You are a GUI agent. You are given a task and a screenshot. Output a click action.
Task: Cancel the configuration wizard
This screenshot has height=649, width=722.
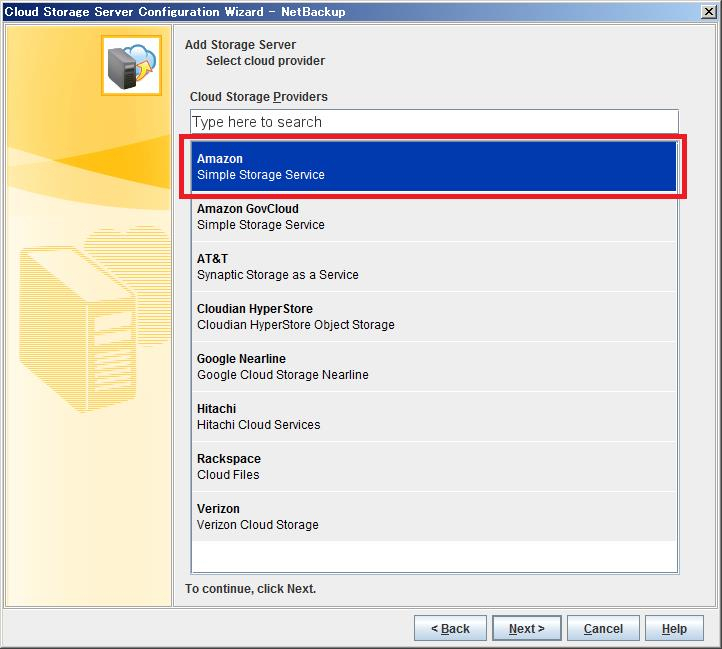pos(603,628)
